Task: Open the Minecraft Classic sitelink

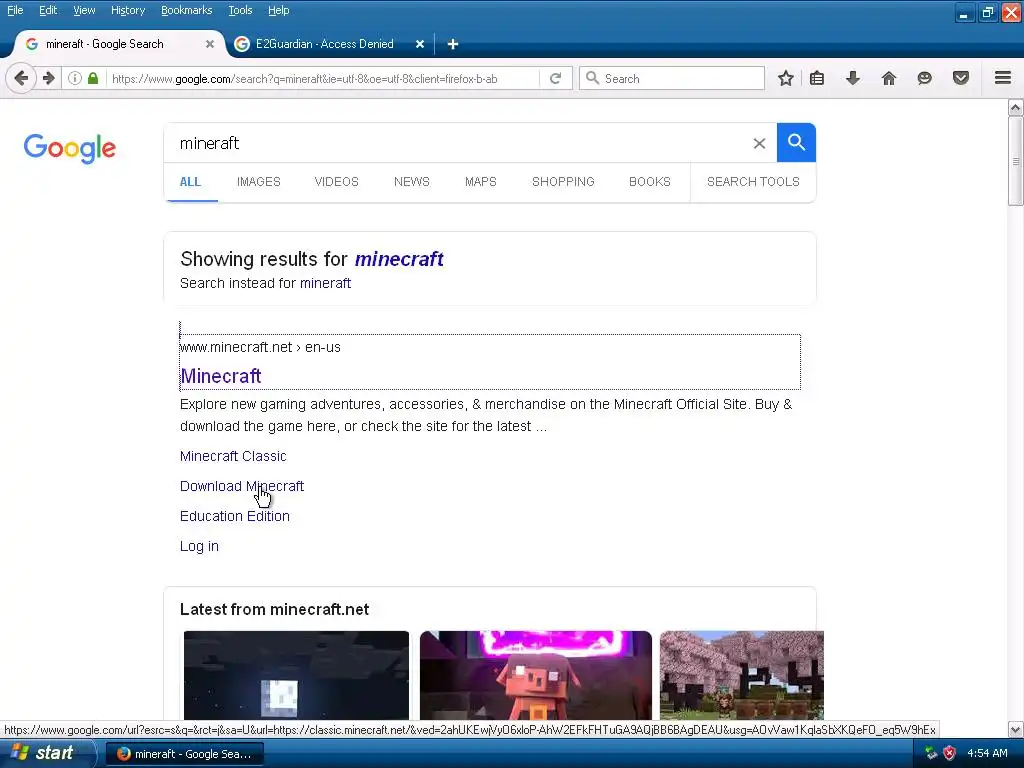Action: click(x=233, y=456)
